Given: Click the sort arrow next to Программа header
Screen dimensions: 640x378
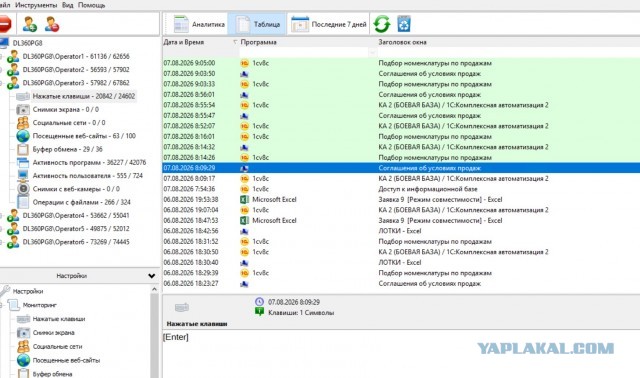Looking at the screenshot, I should [x=235, y=42].
